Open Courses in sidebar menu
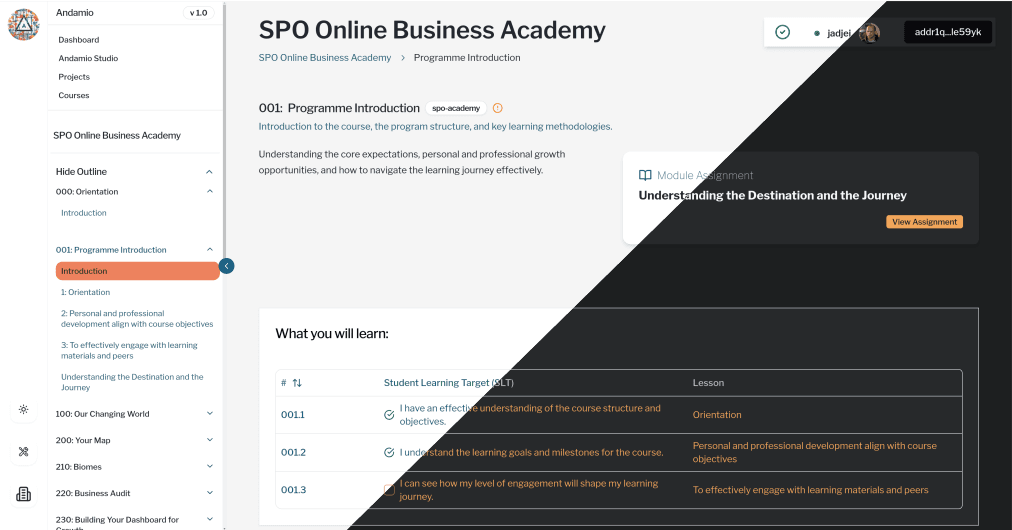 (74, 95)
